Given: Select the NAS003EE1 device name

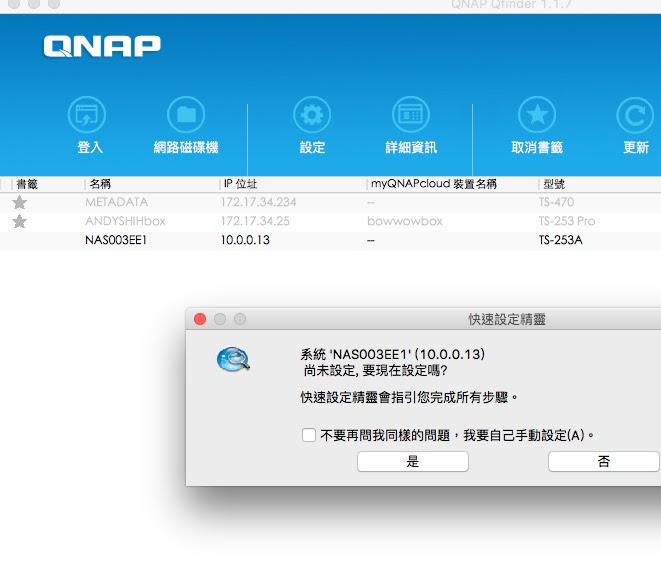Looking at the screenshot, I should pyautogui.click(x=116, y=240).
